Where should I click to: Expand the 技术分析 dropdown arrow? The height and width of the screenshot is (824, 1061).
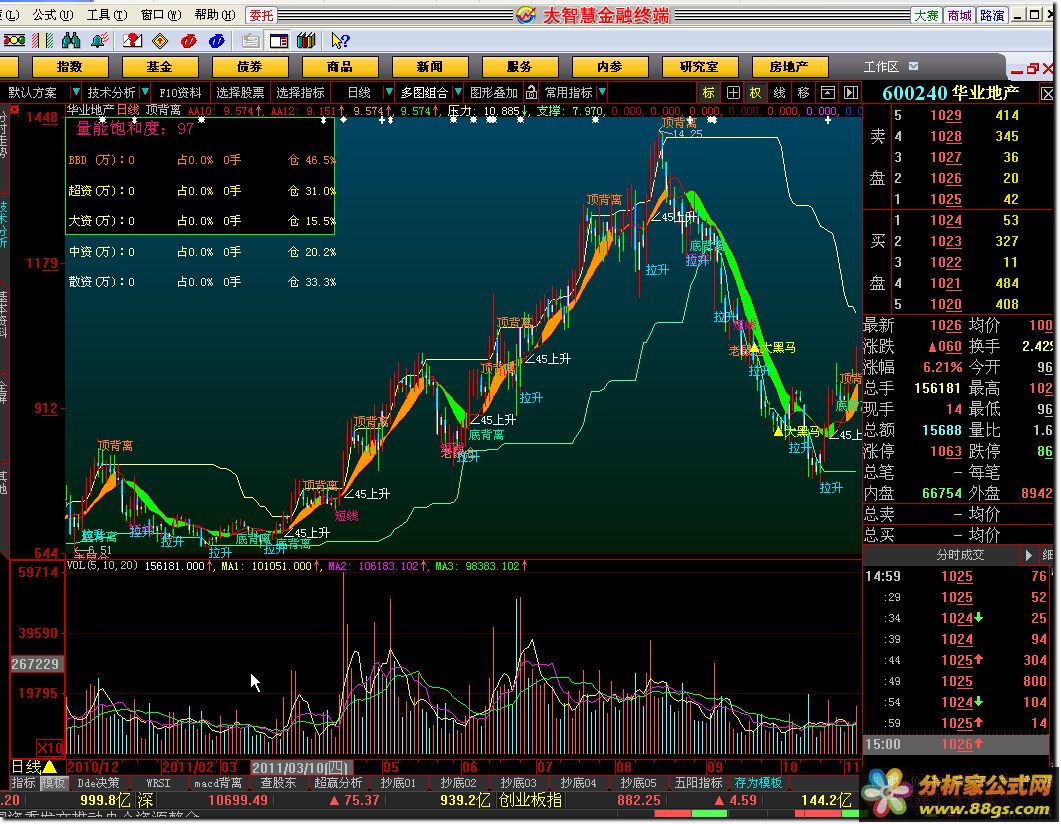point(145,92)
